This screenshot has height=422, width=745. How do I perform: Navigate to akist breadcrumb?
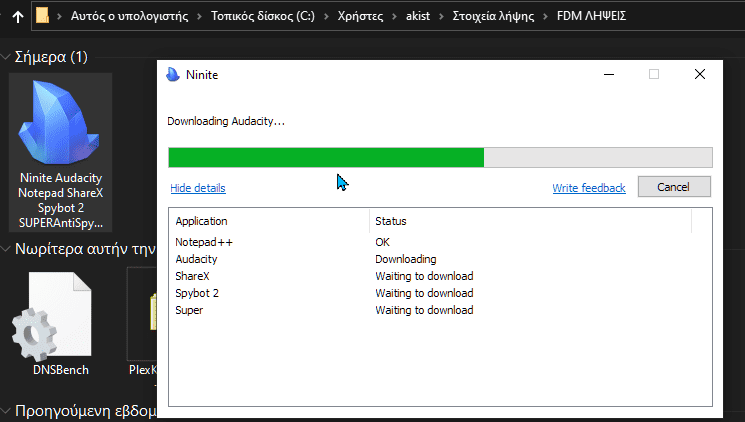pos(418,16)
